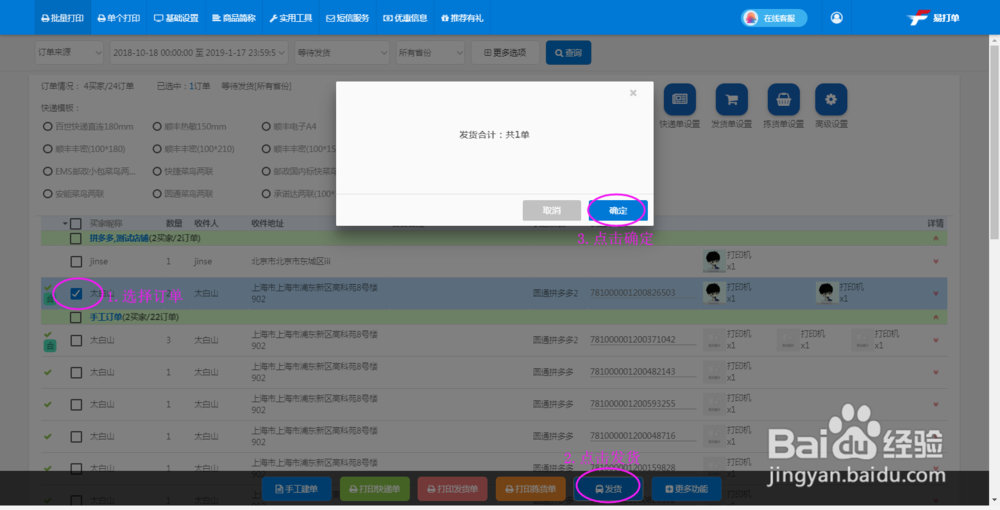The width and height of the screenshot is (1000, 510).
Task: Click the merged-order 合 badge on order 781000001200371042
Action: pyautogui.click(x=50, y=346)
